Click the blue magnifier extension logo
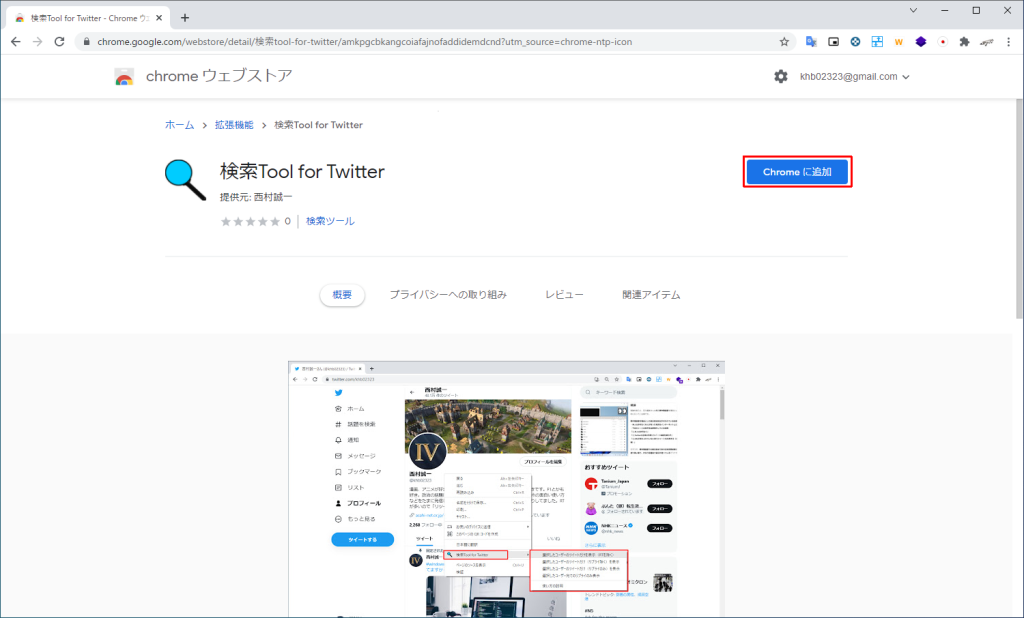 click(185, 180)
